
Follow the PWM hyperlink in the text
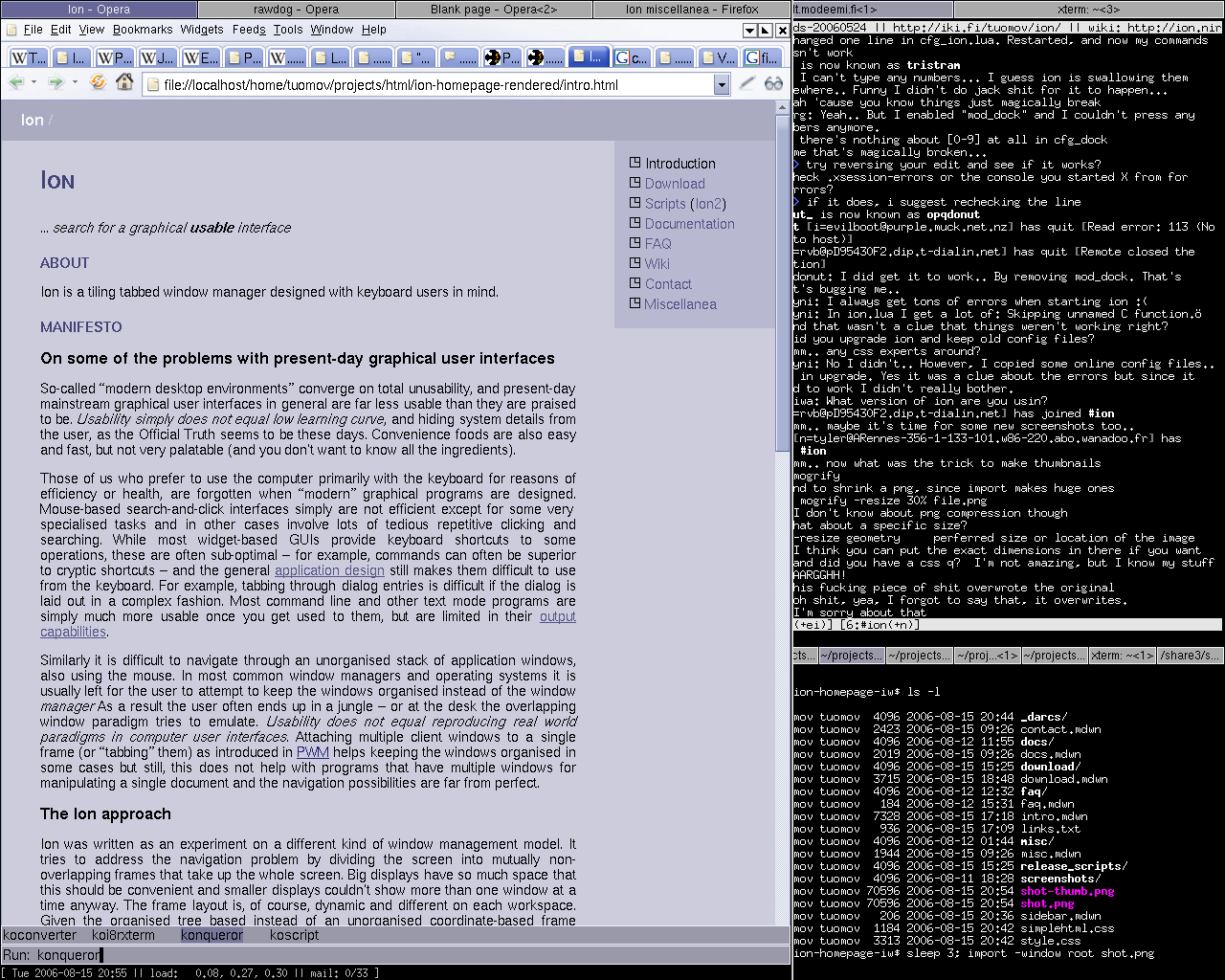point(312,752)
